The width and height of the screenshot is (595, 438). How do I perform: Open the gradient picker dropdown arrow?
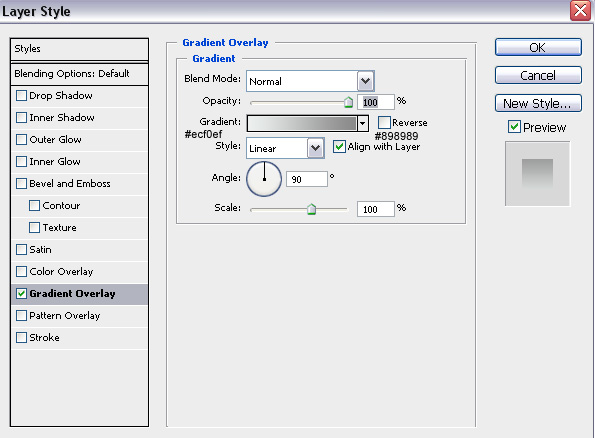(362, 123)
